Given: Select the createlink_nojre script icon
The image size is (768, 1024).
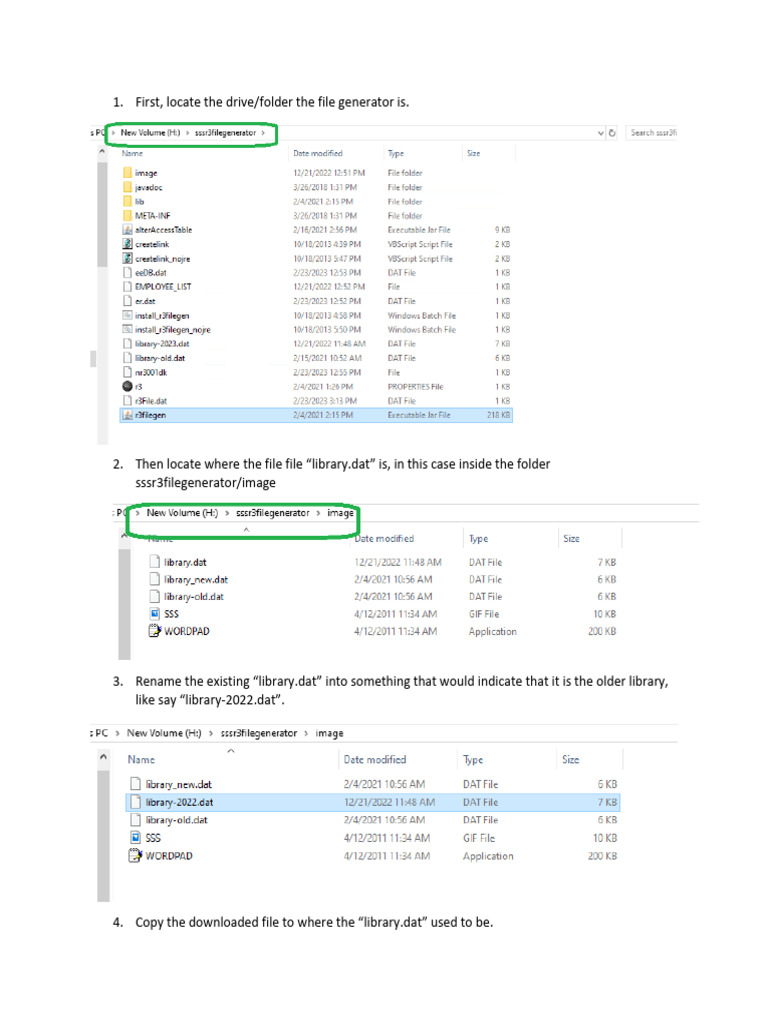Looking at the screenshot, I should (127, 259).
